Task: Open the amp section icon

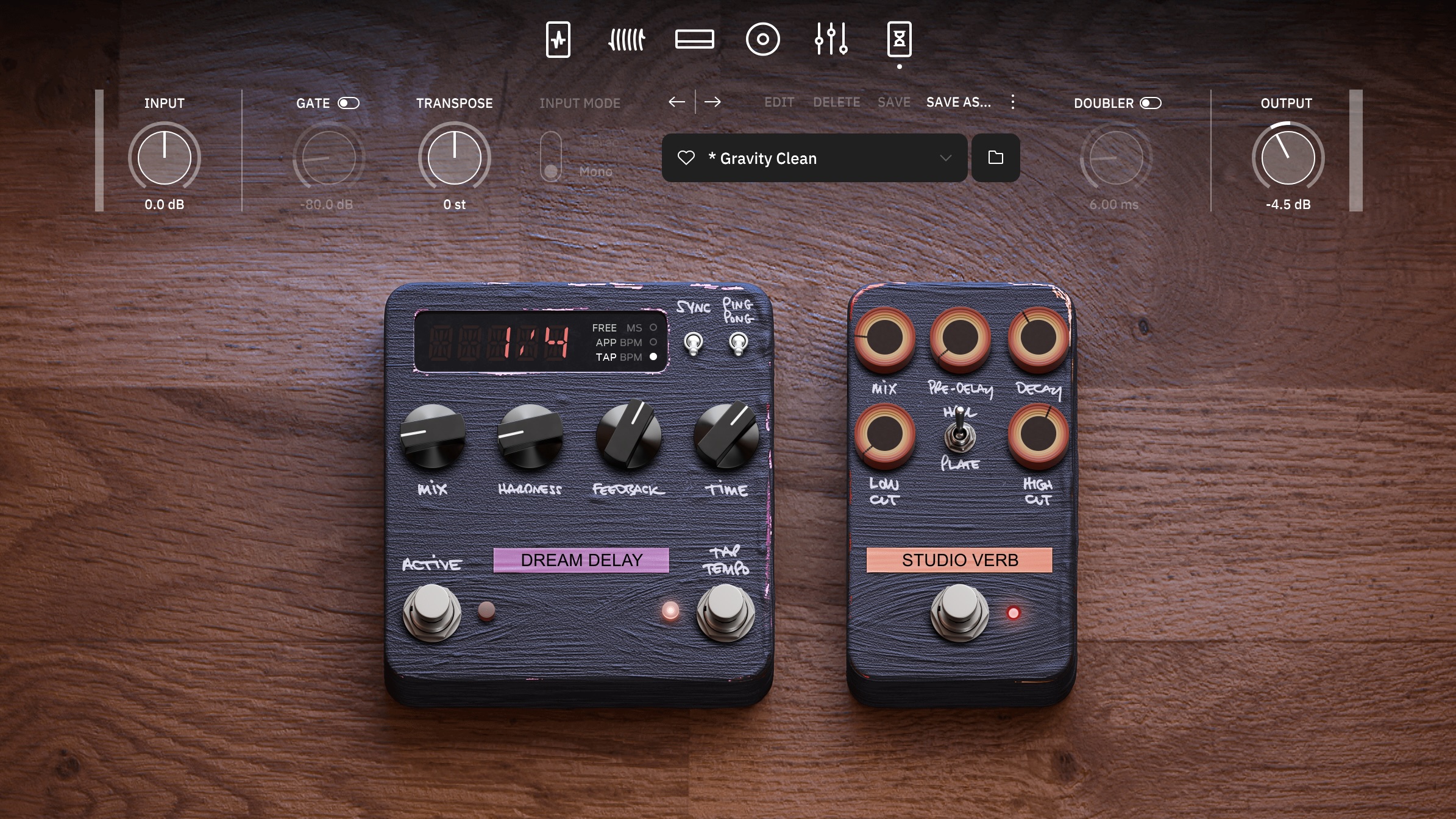Action: [695, 38]
